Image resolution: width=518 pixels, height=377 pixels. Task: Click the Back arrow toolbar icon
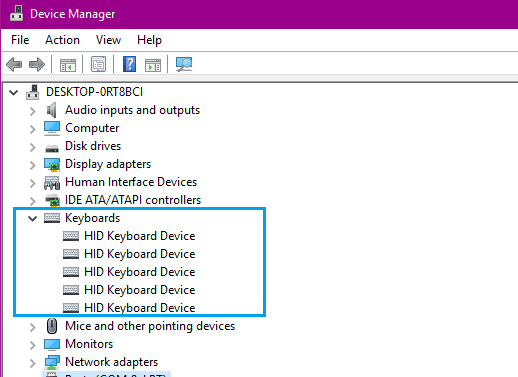tap(14, 64)
